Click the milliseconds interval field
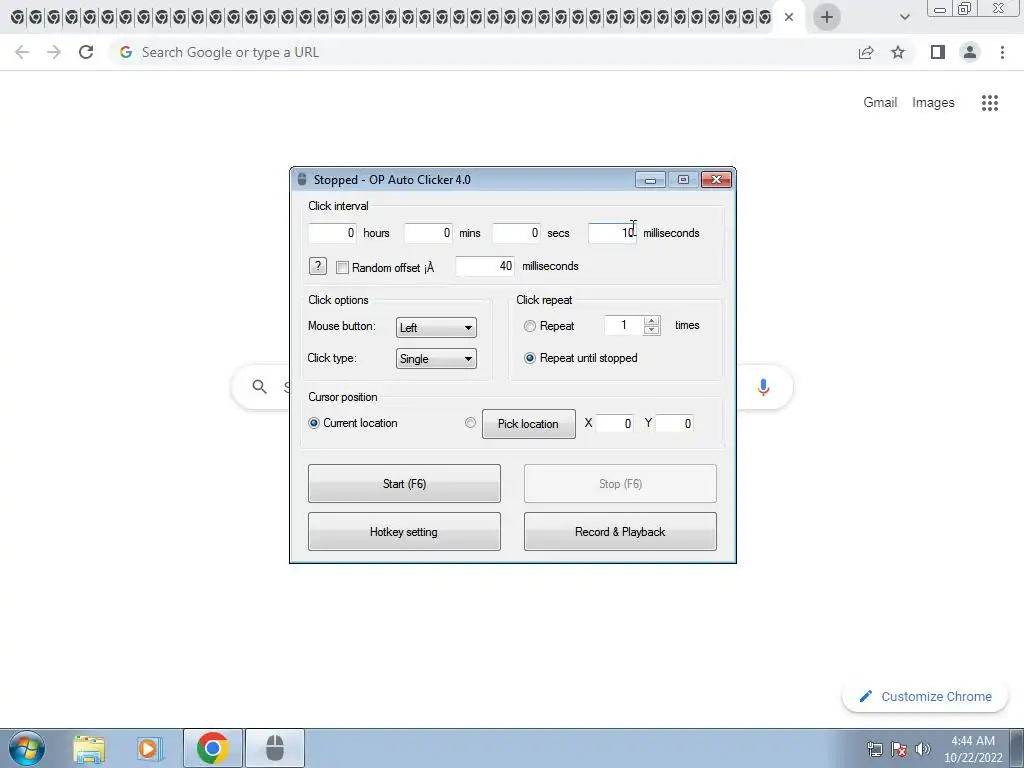The width and height of the screenshot is (1024, 768). coord(612,233)
